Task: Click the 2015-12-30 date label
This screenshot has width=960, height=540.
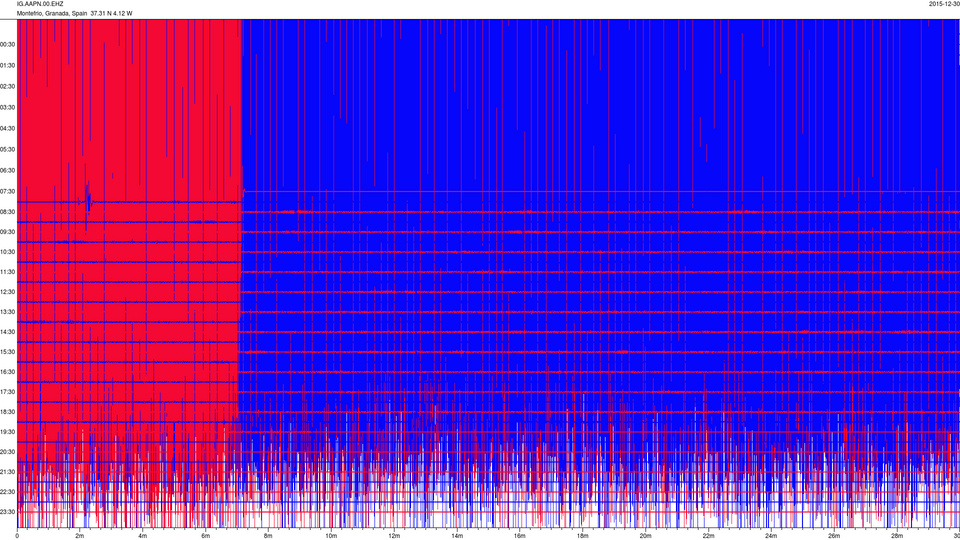Action: (x=944, y=4)
